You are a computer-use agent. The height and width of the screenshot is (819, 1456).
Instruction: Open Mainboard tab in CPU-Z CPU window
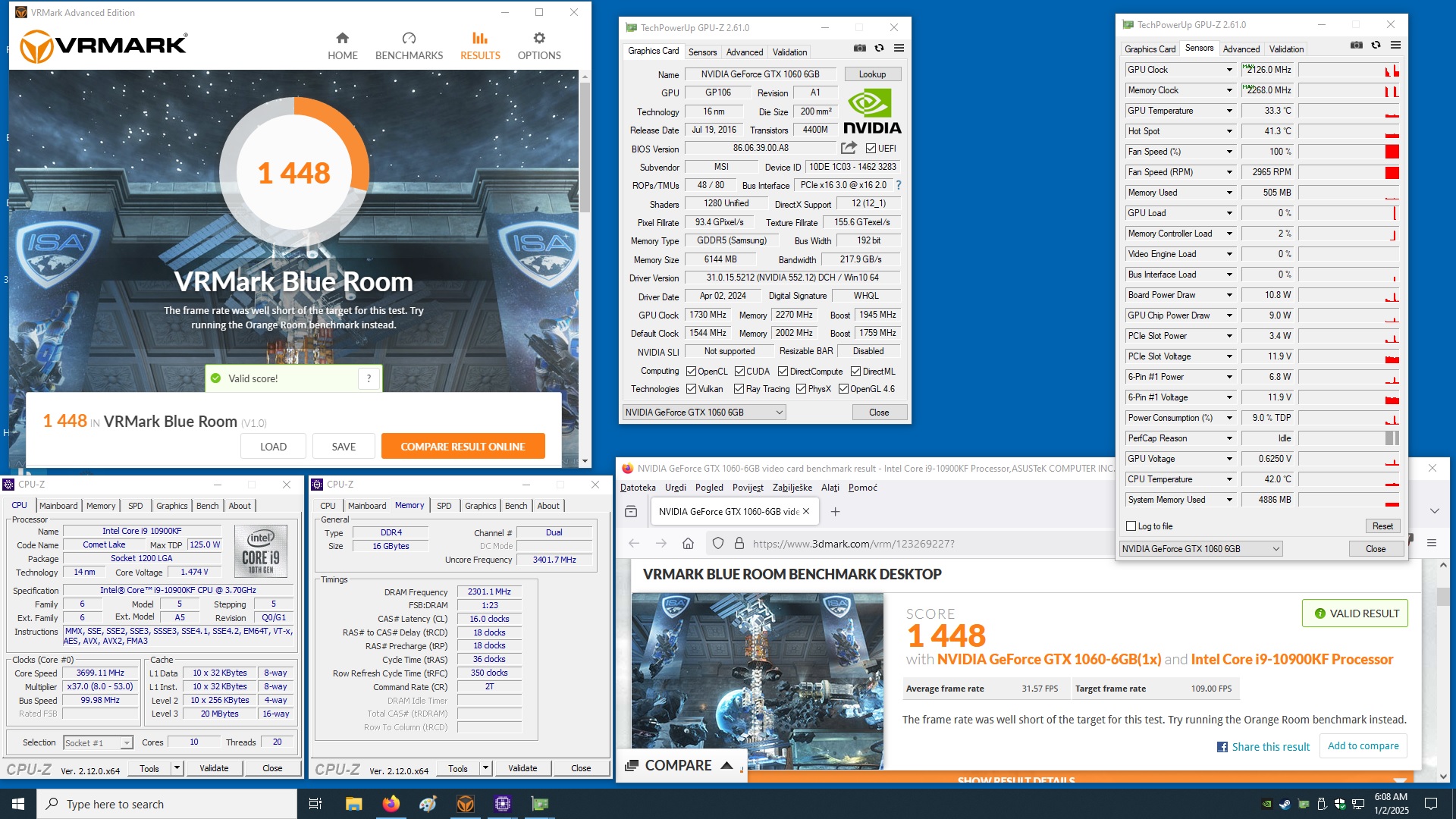click(x=58, y=506)
